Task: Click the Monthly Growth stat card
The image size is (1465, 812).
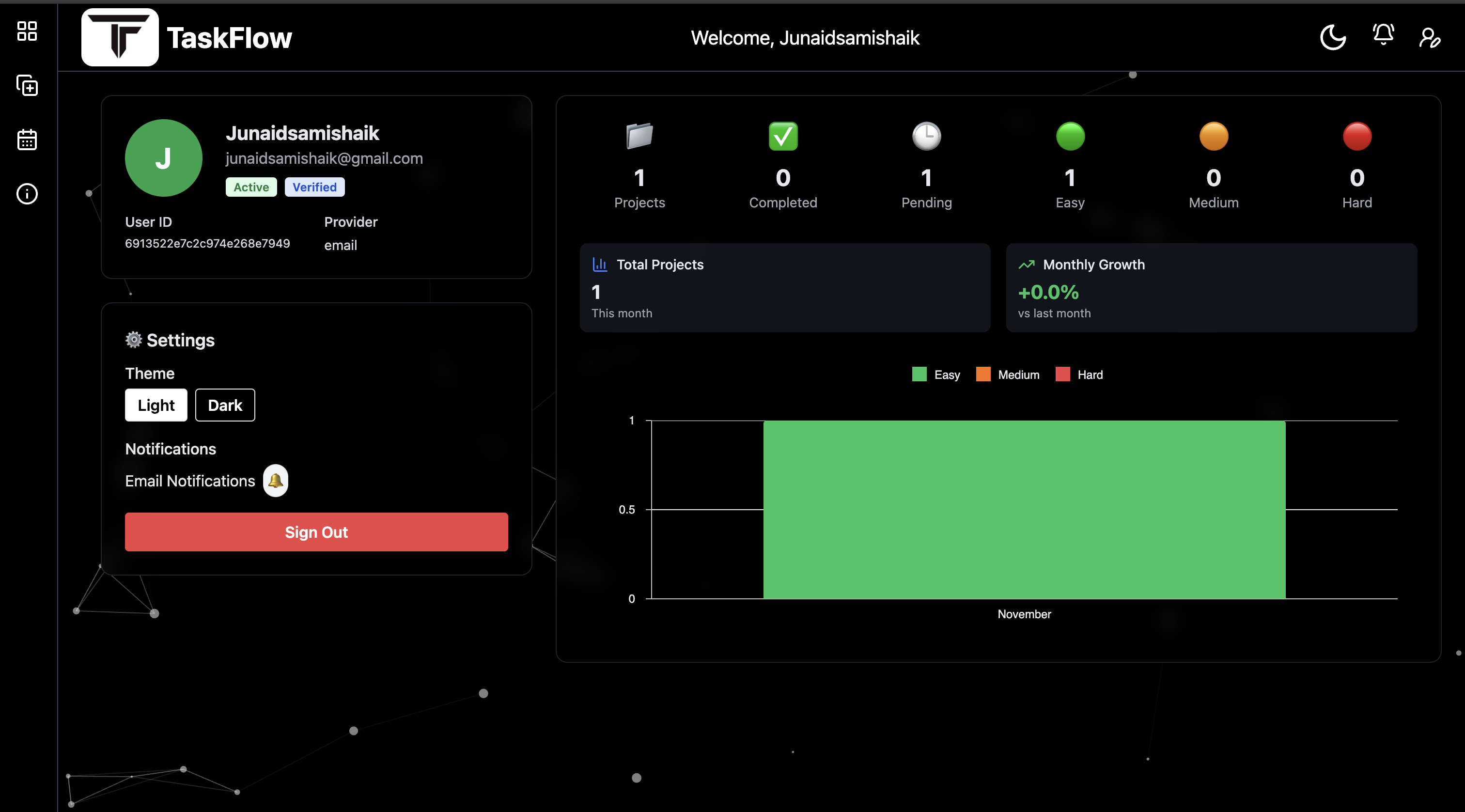Action: [x=1211, y=288]
